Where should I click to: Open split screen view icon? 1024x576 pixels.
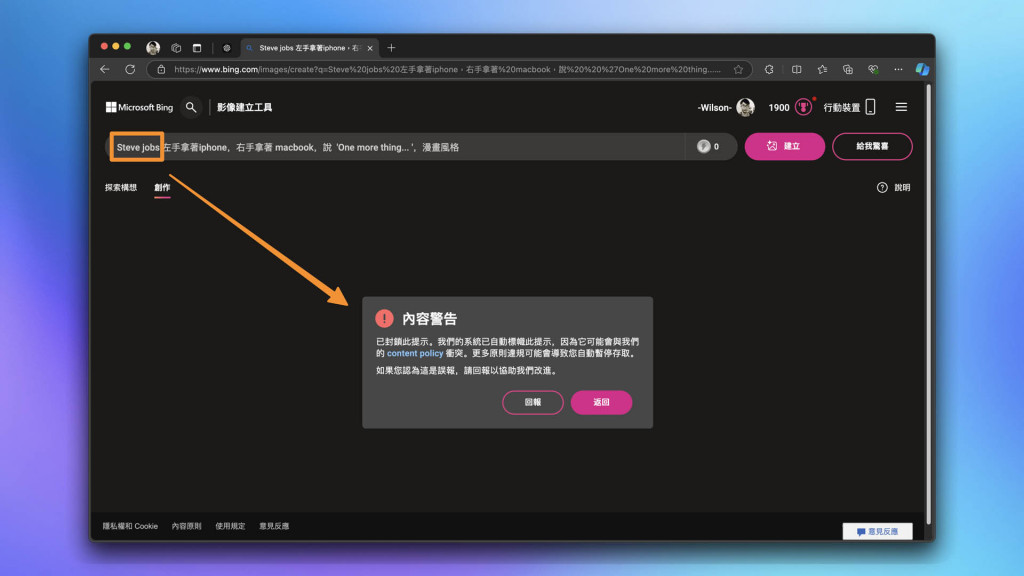pos(797,69)
